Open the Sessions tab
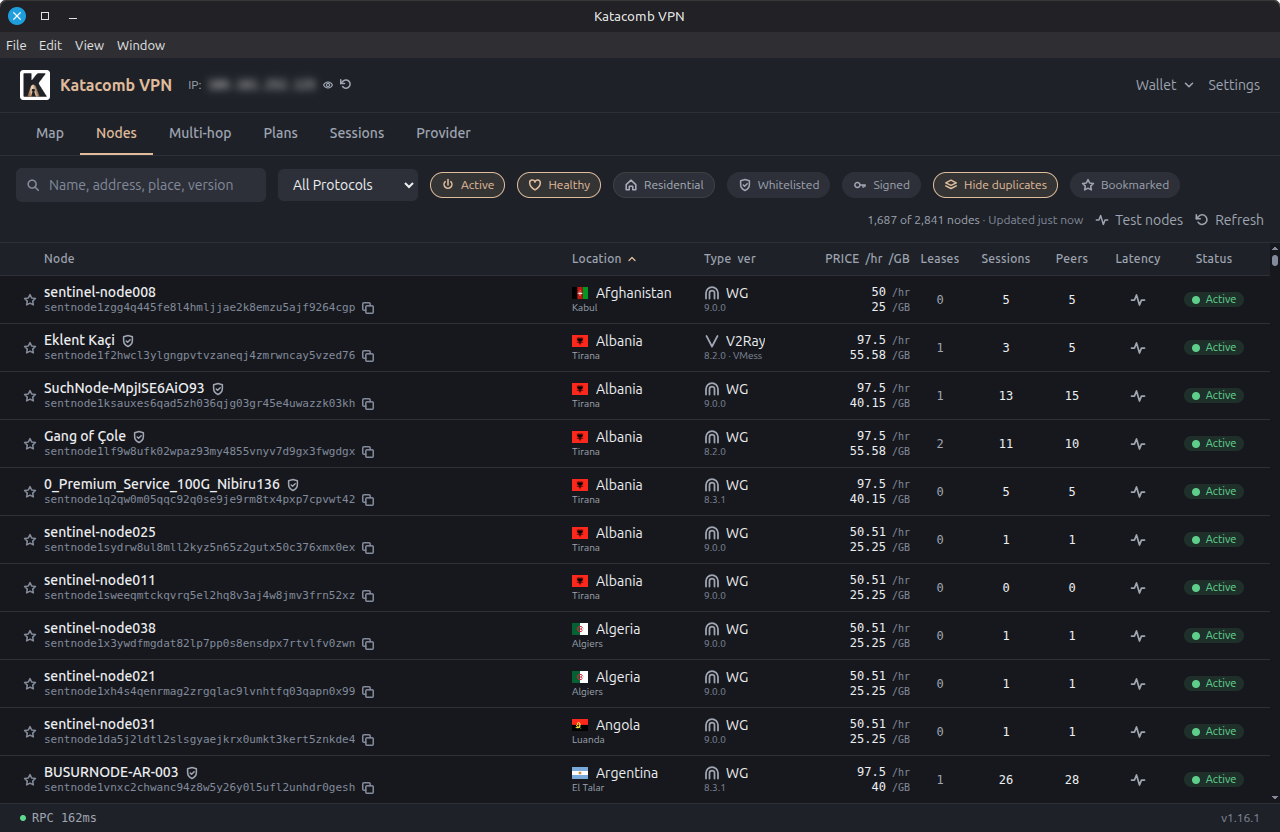 [x=357, y=133]
